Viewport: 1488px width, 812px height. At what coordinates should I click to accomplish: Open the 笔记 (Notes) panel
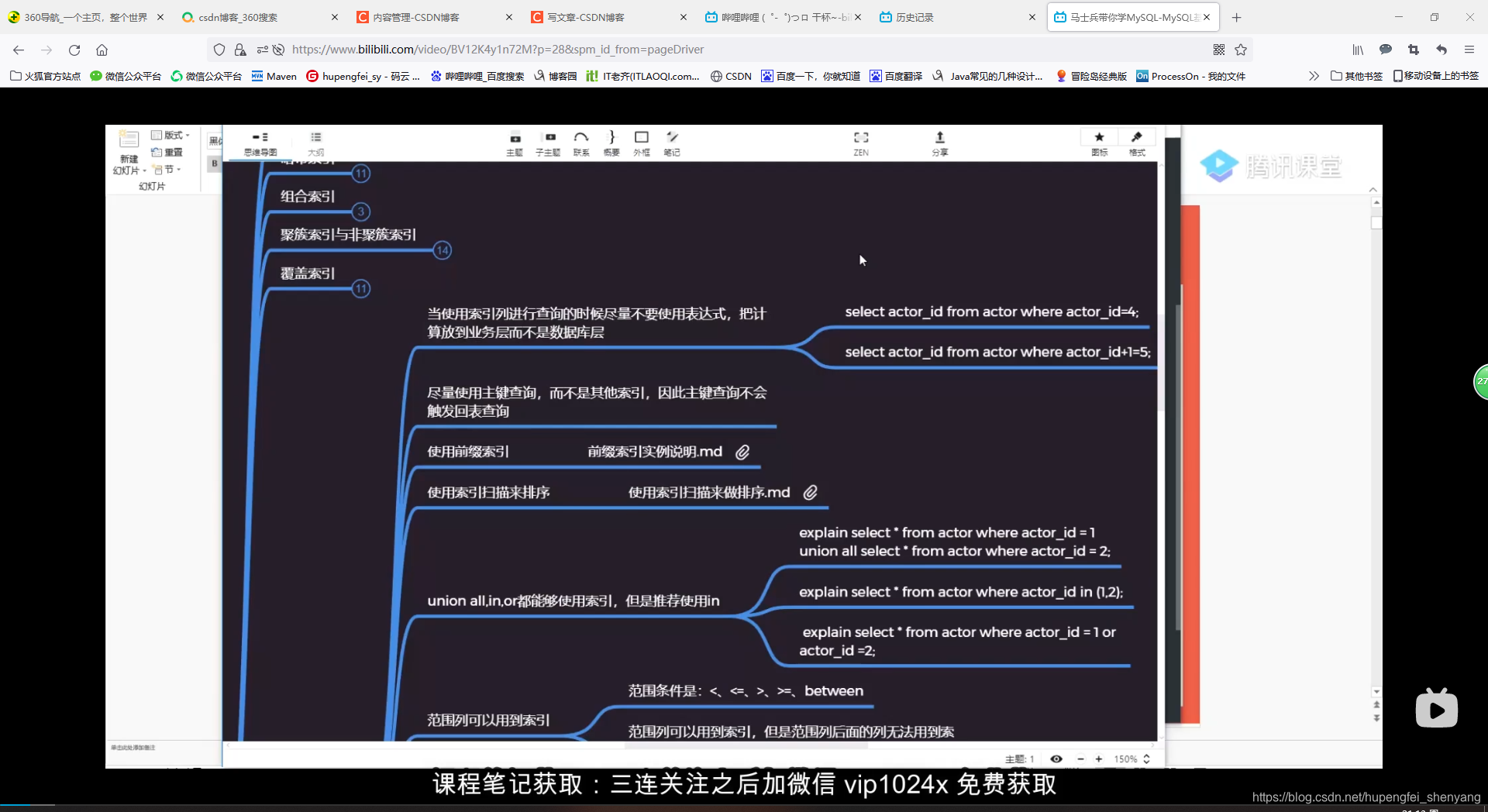(672, 143)
